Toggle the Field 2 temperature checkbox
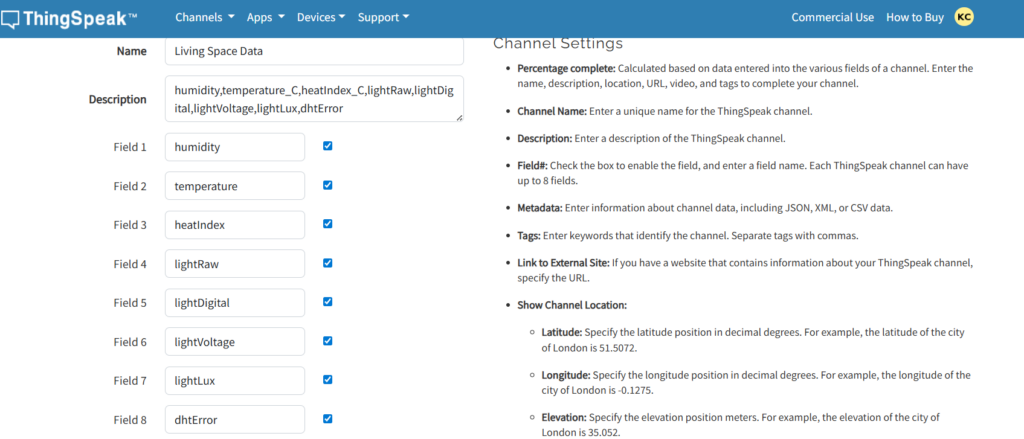1024x439 pixels. [x=328, y=185]
